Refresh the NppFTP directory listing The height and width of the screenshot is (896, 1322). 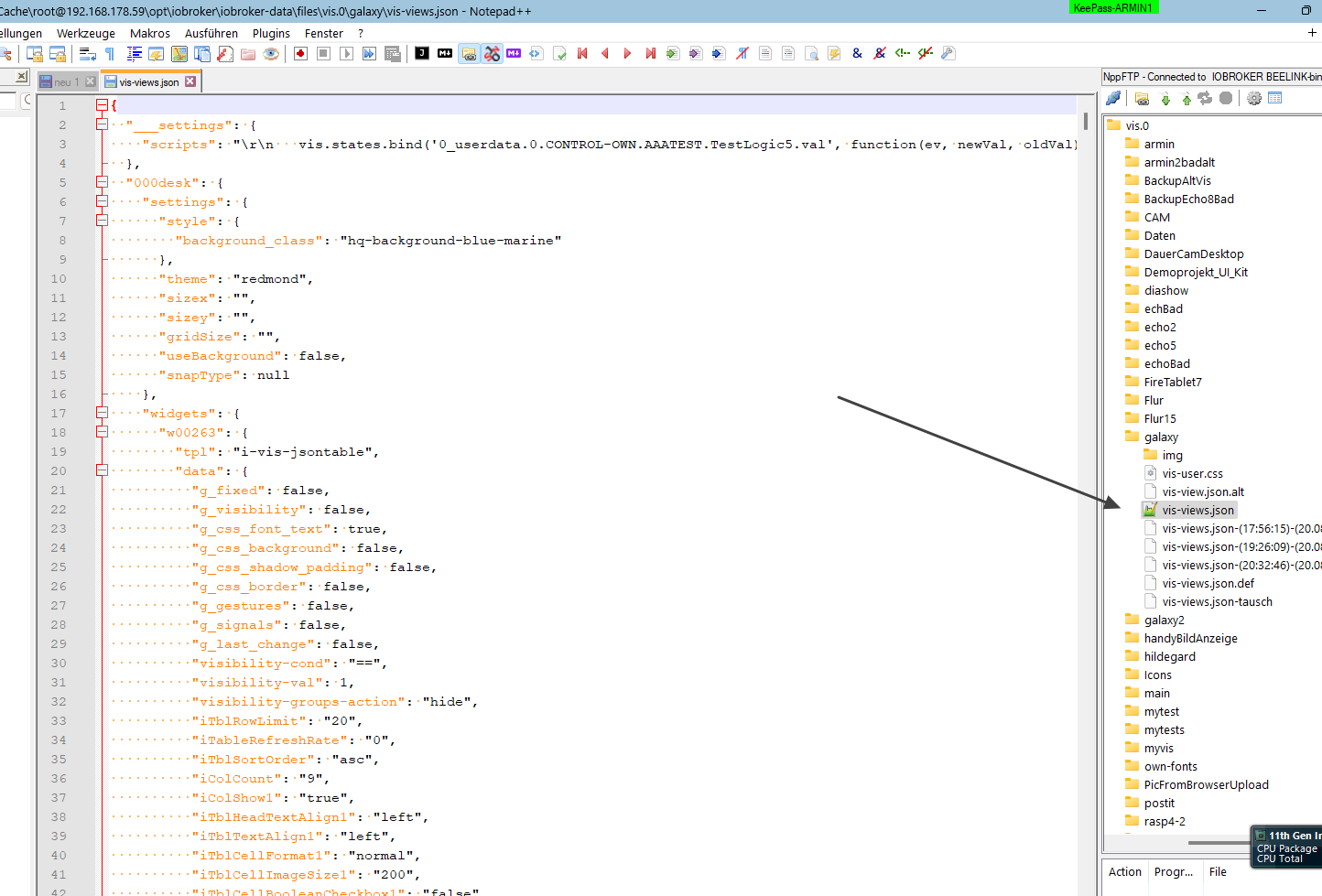[x=1206, y=98]
